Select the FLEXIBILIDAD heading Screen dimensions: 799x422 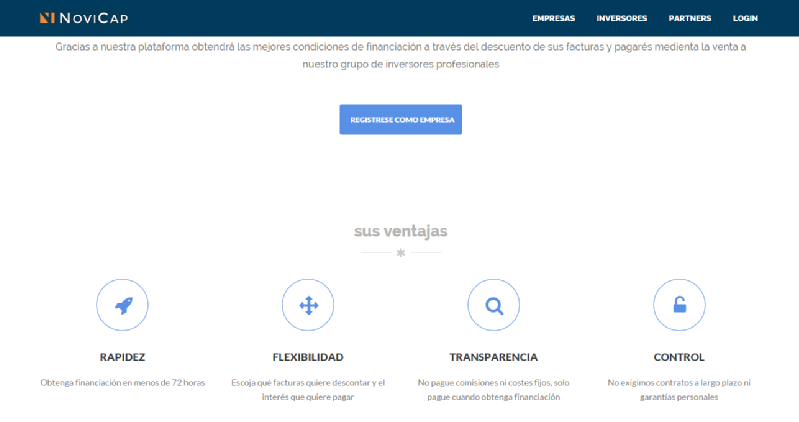point(308,357)
